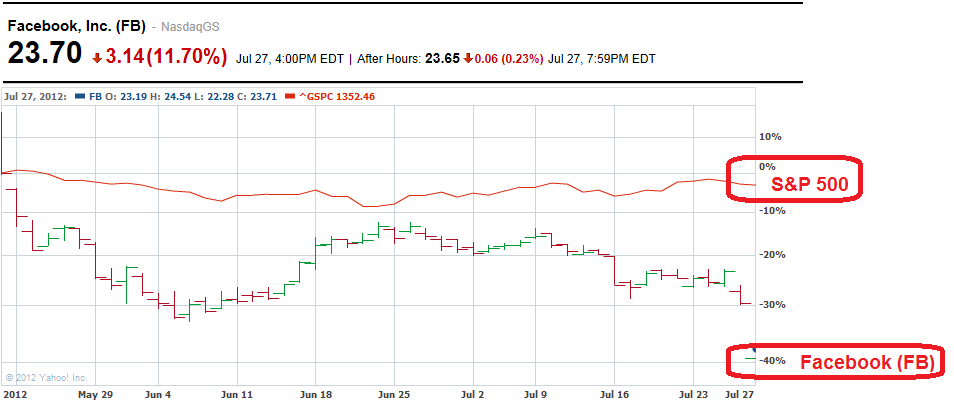
Task: Click the NasdaqGS exchange label
Action: coord(189,27)
